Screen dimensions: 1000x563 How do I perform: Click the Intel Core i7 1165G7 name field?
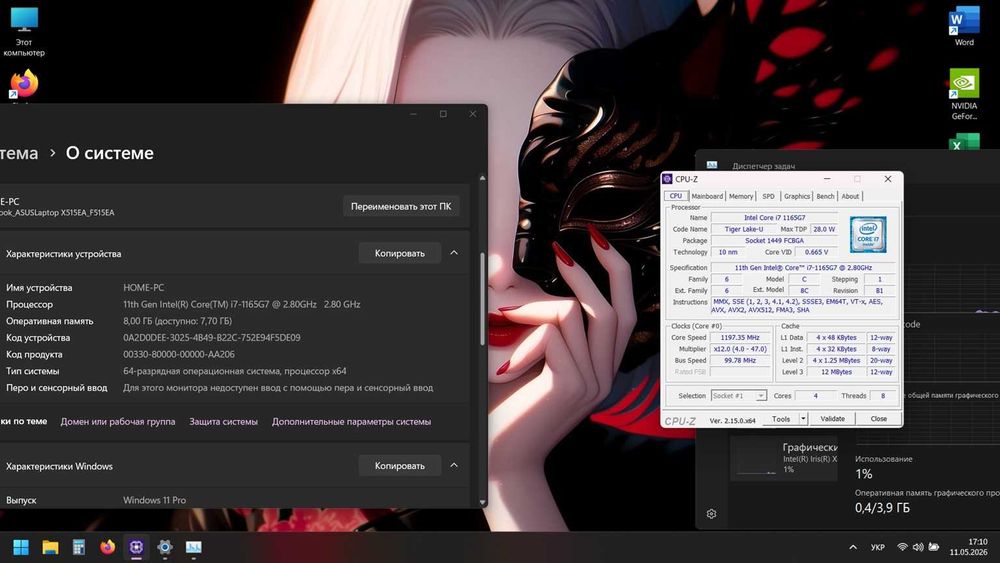coord(774,217)
